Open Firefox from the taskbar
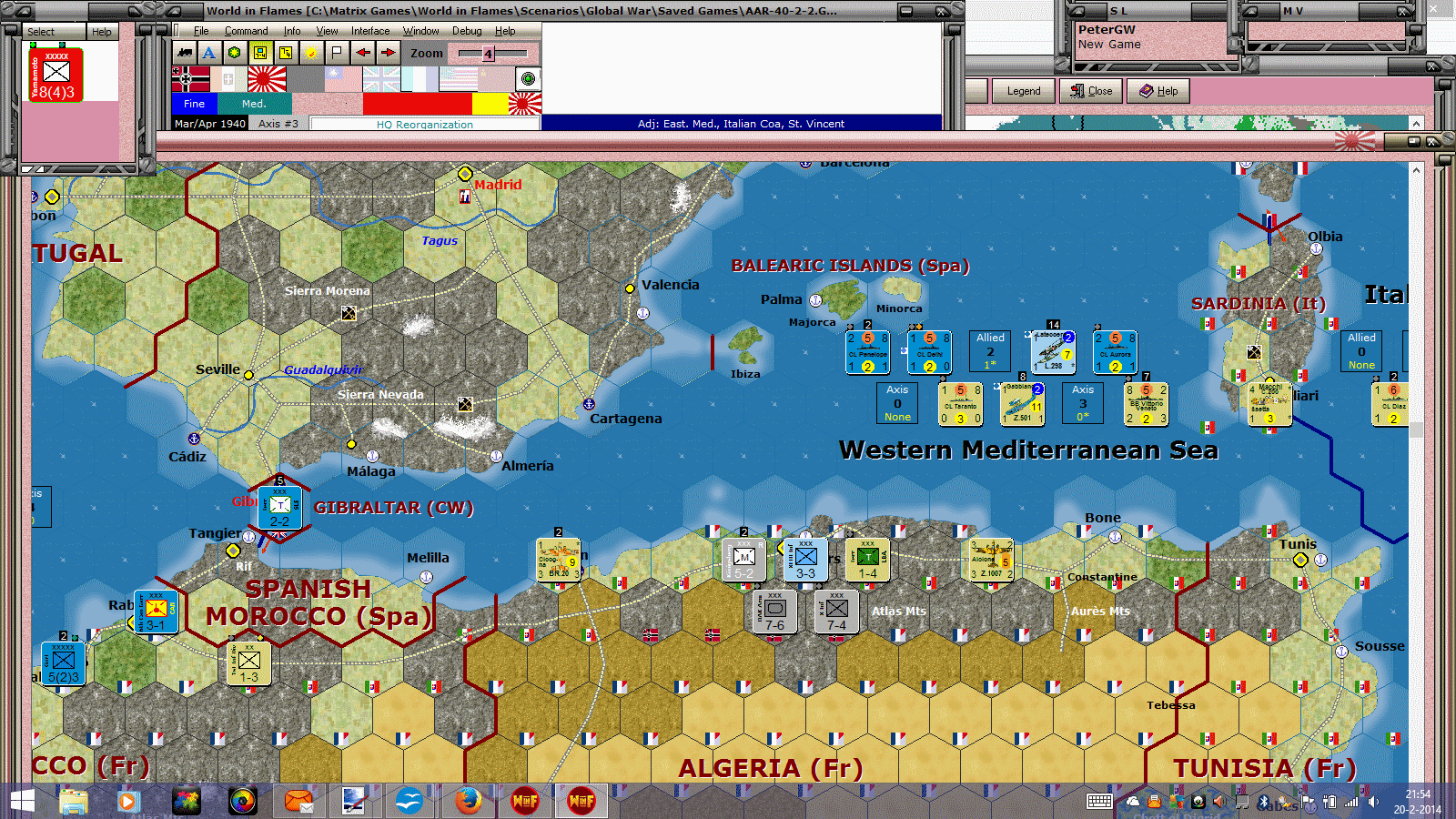The image size is (1456, 819). (x=468, y=802)
